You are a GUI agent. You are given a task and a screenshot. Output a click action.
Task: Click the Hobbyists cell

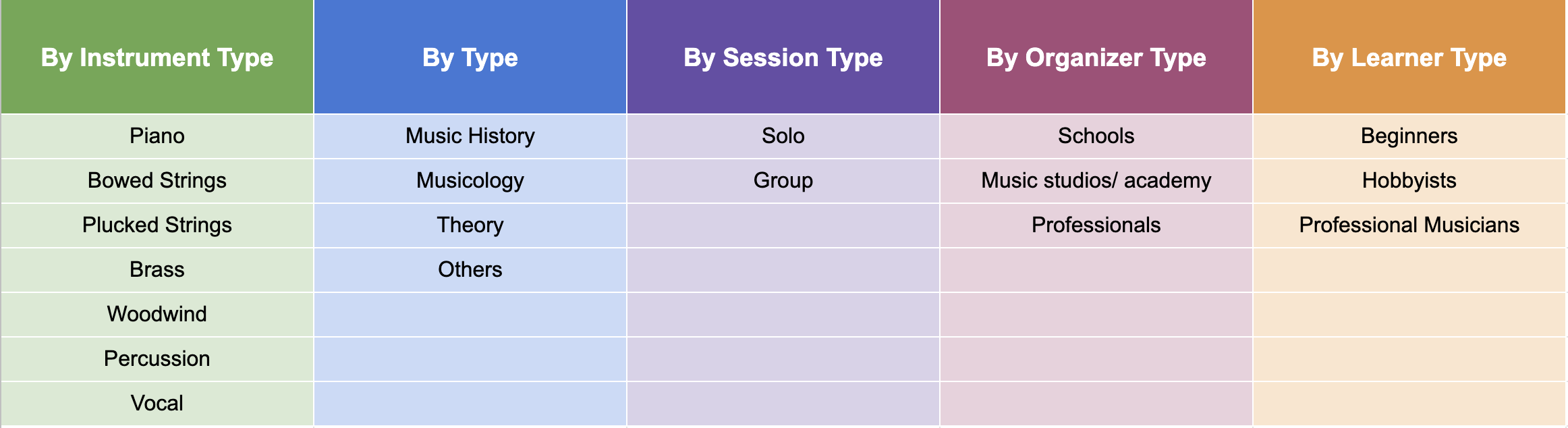point(1409,181)
